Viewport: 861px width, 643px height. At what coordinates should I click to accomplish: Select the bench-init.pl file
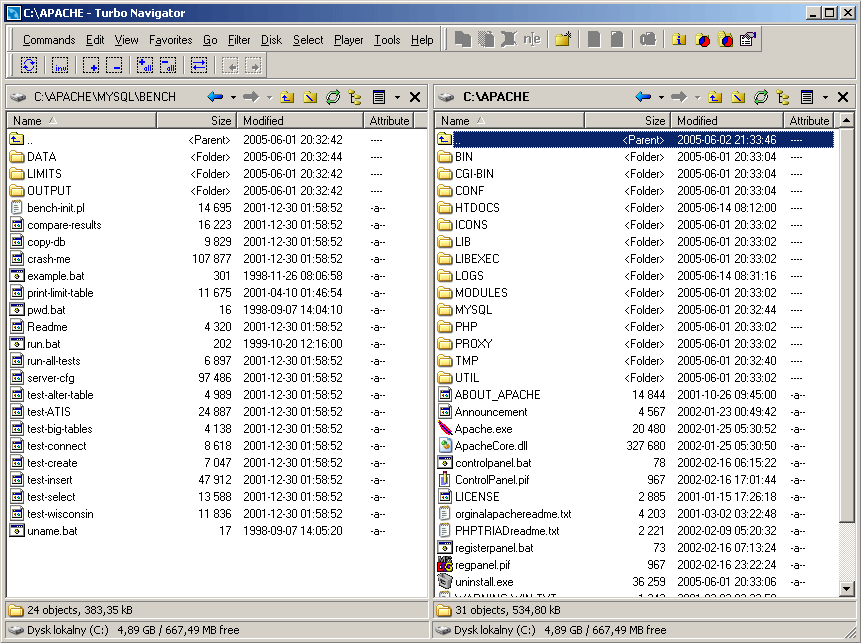coord(55,208)
